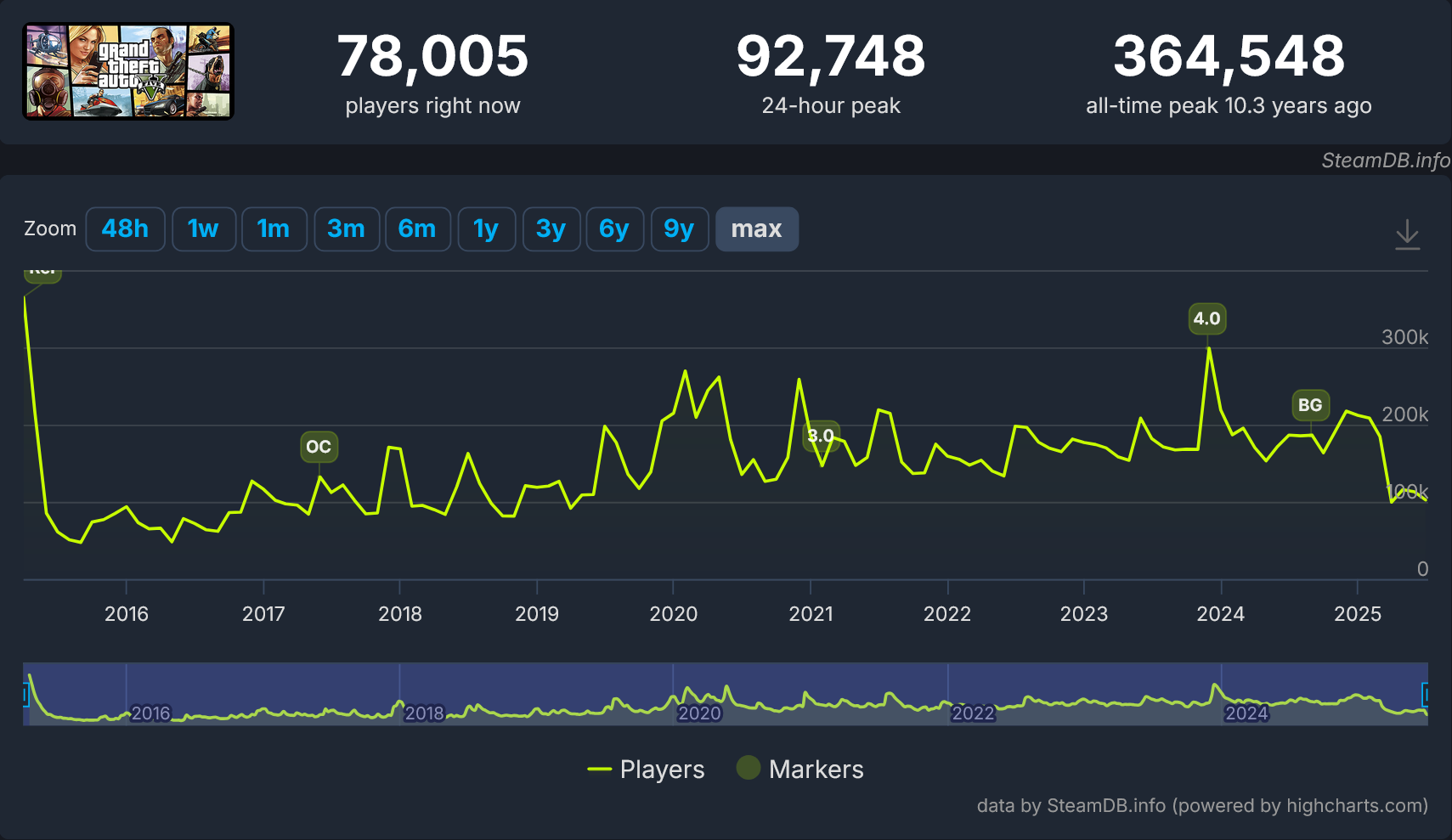Click the navigator area near 2020

[698, 713]
